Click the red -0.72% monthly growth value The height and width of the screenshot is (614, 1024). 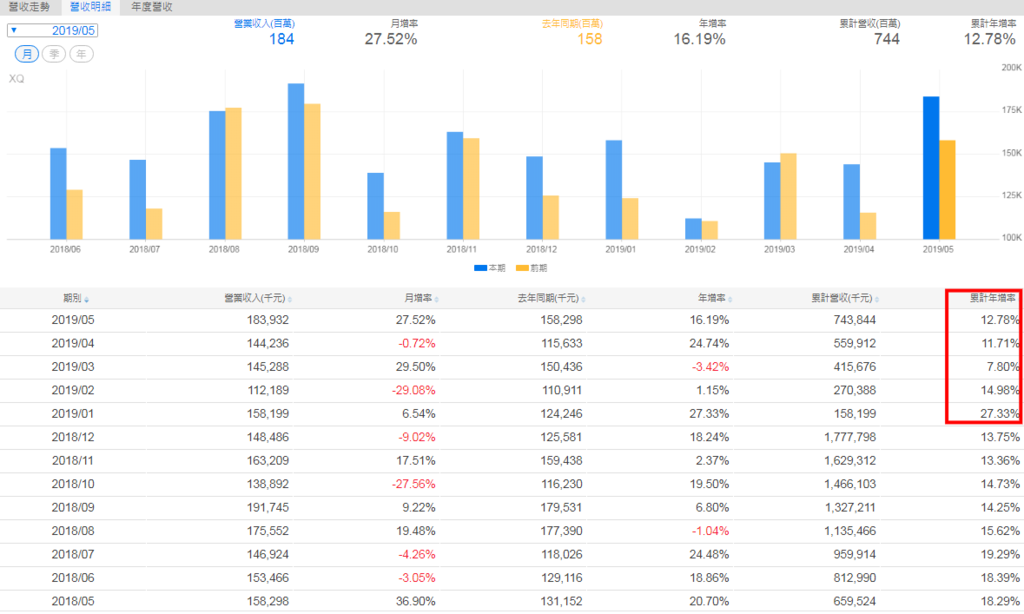417,344
